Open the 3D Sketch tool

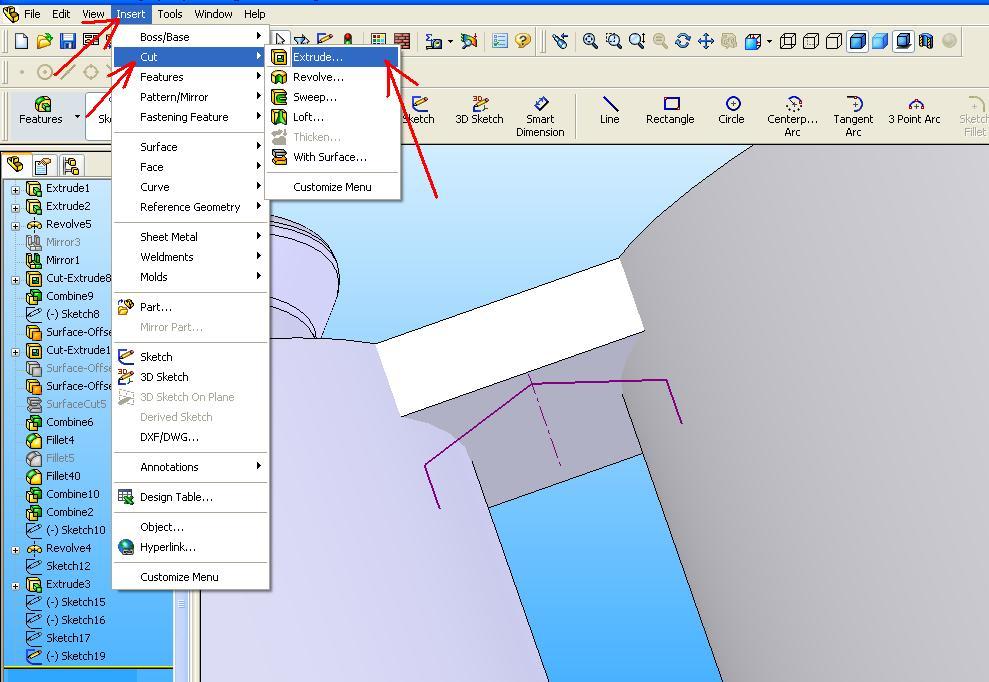click(x=479, y=110)
